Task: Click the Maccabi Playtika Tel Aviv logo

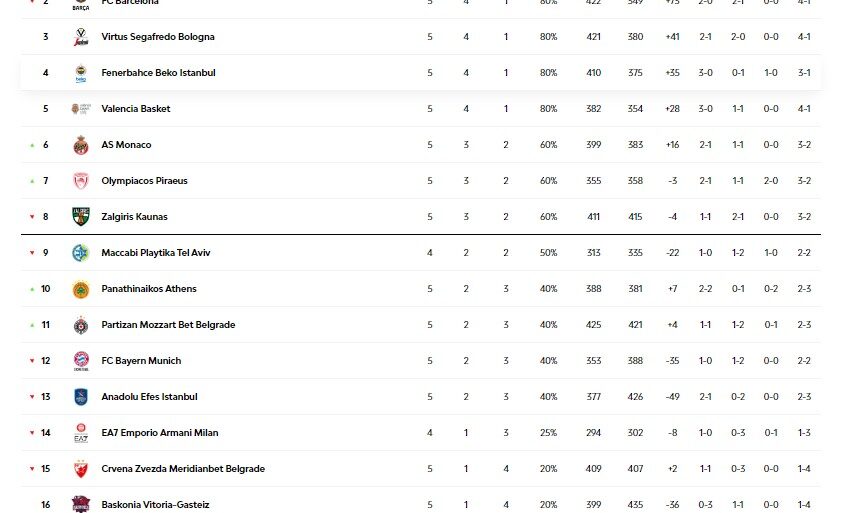Action: point(81,253)
